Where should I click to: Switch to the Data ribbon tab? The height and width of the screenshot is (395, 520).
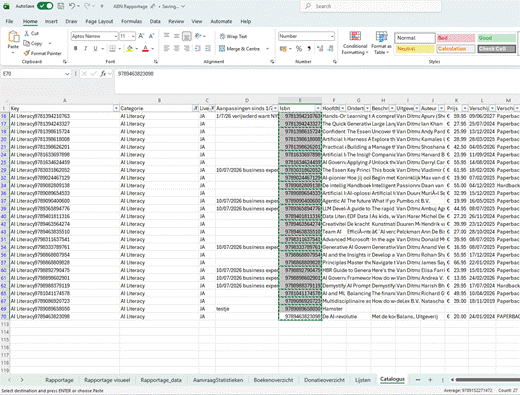pos(155,21)
